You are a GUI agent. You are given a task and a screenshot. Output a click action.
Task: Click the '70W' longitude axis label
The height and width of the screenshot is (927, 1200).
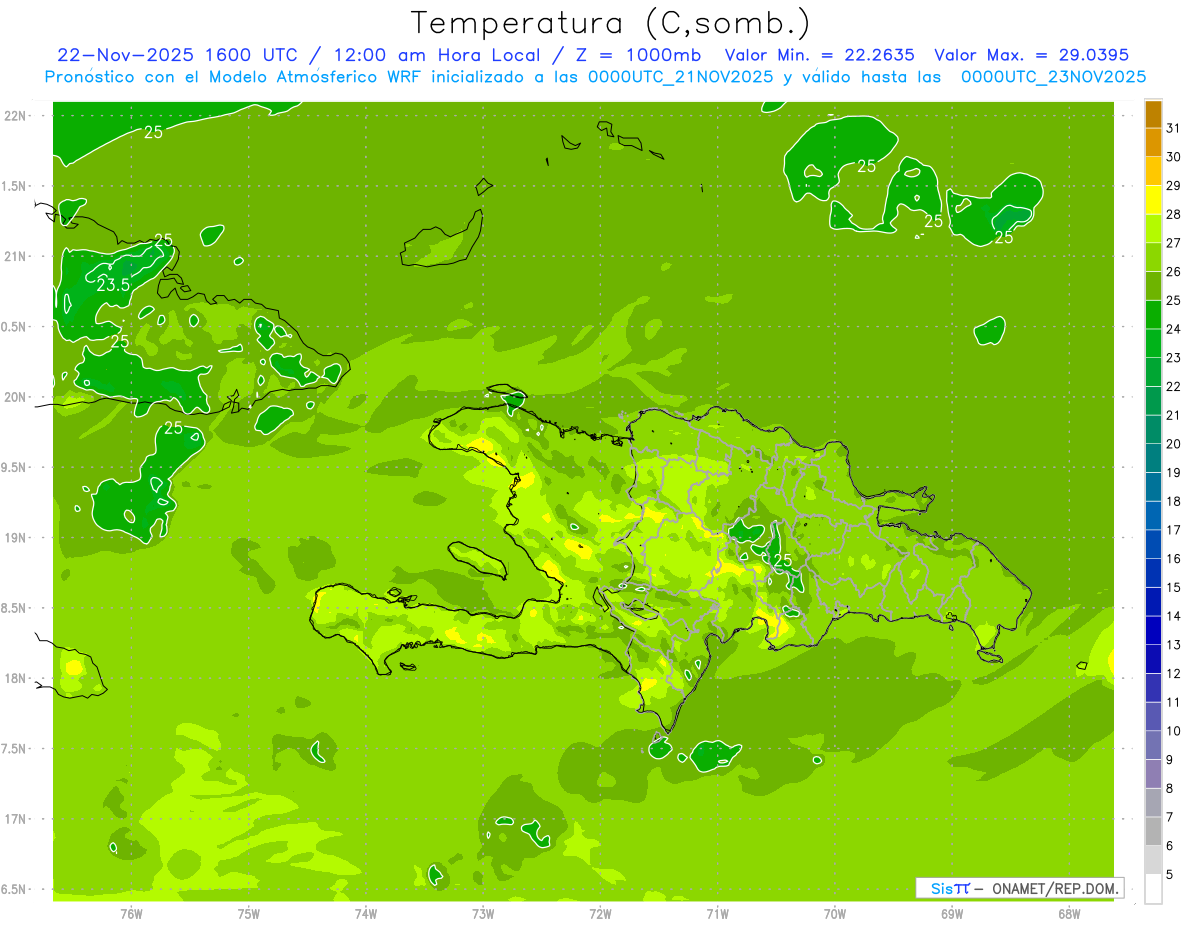(835, 913)
